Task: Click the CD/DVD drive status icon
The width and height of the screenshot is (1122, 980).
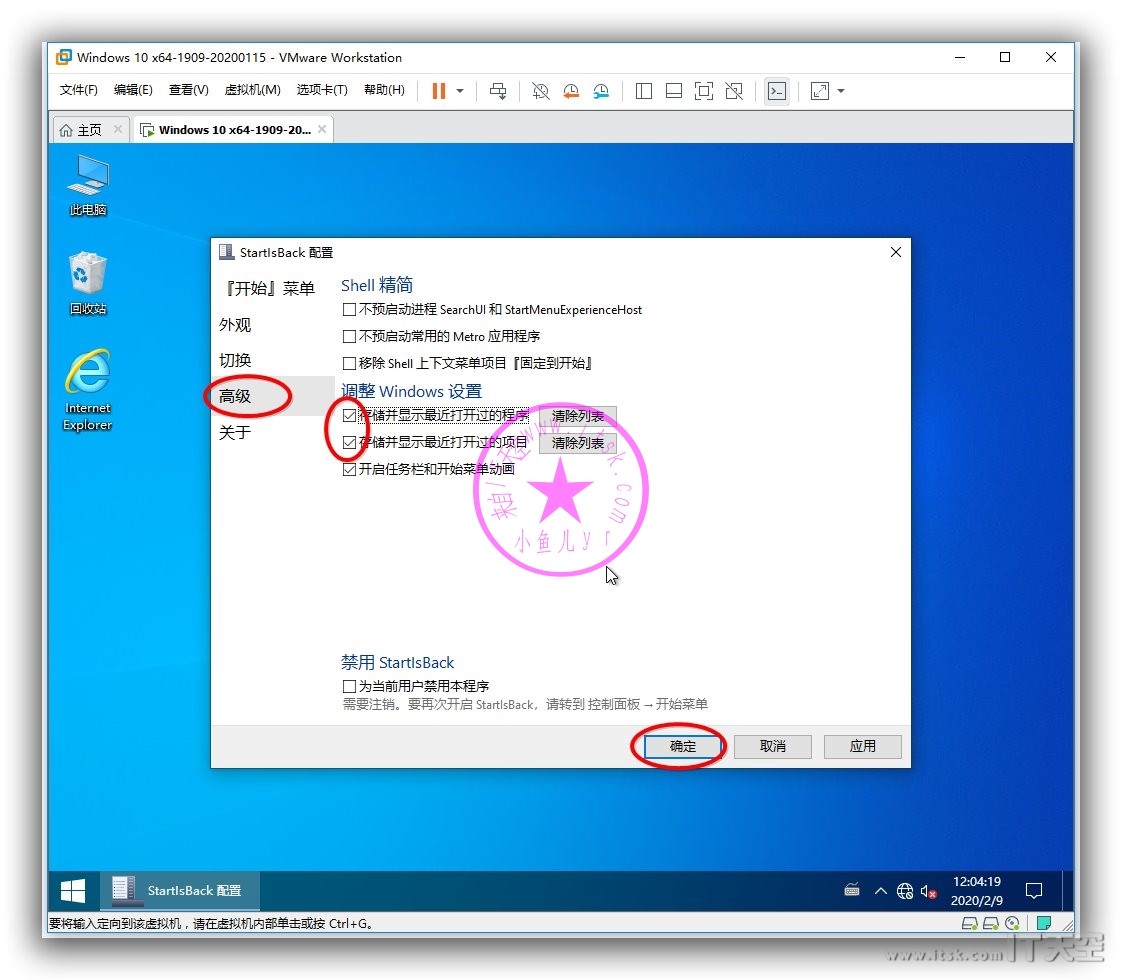Action: click(1013, 923)
